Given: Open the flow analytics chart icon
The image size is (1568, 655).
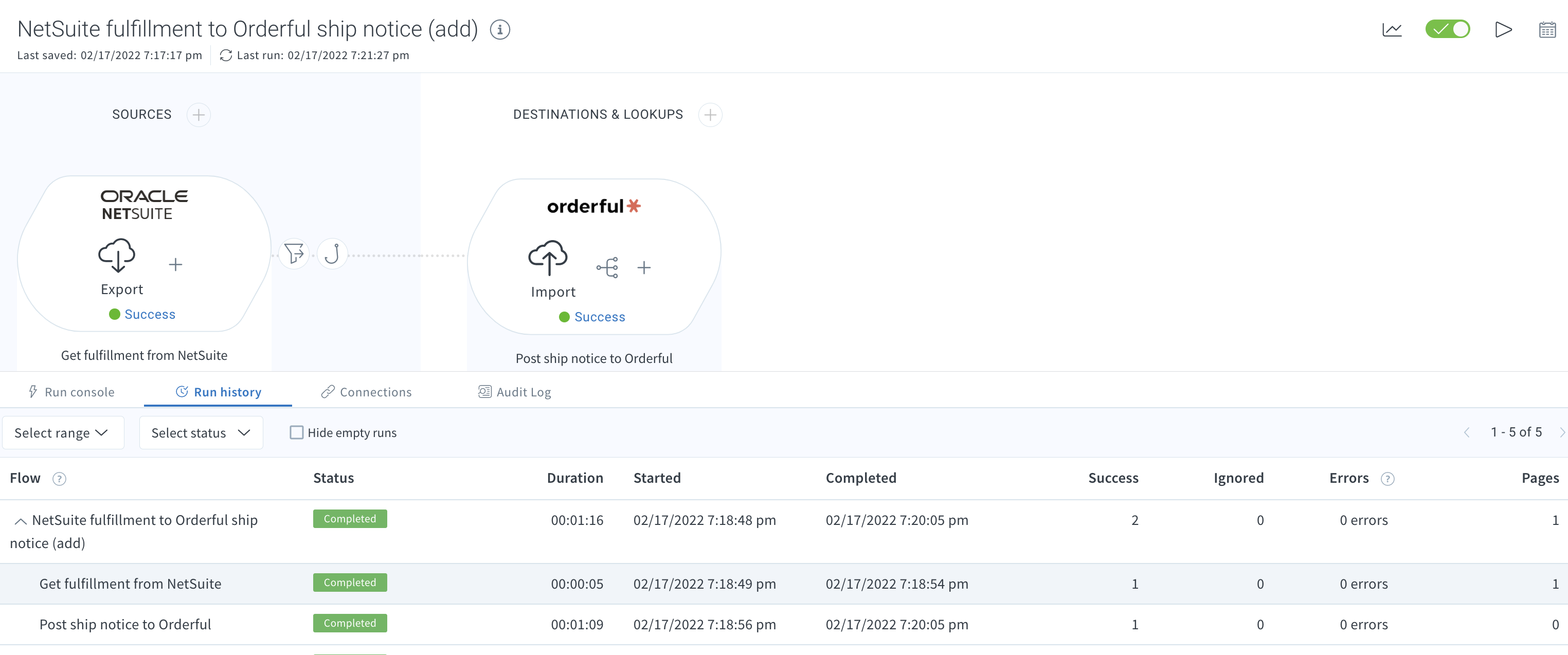Looking at the screenshot, I should (1392, 29).
